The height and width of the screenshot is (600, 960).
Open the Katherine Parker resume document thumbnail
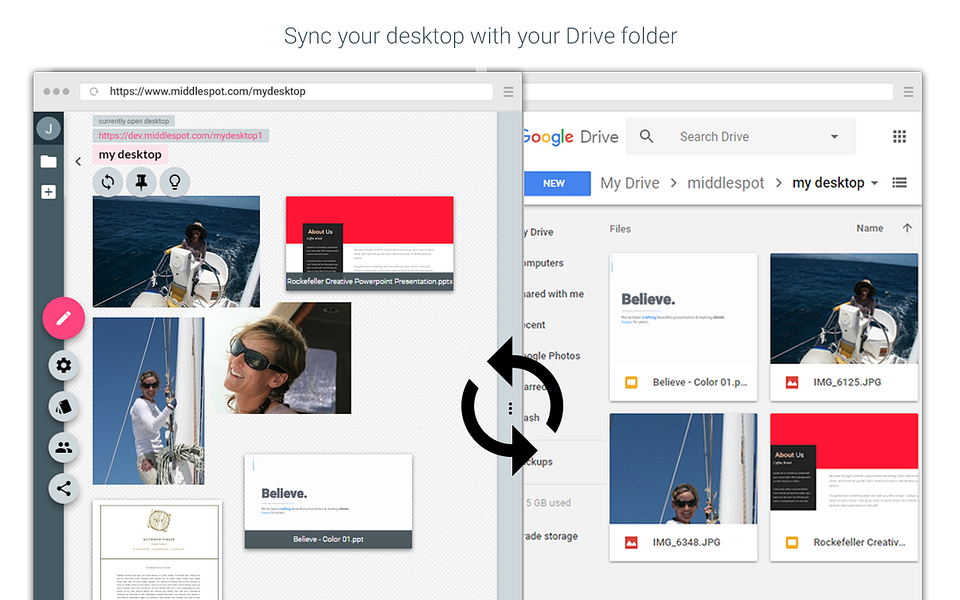[158, 550]
